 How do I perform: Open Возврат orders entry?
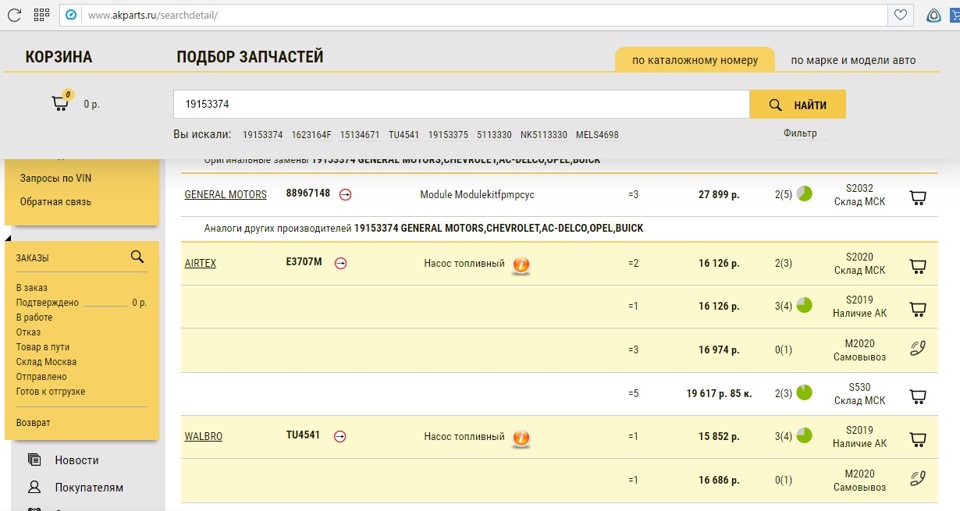[33, 422]
